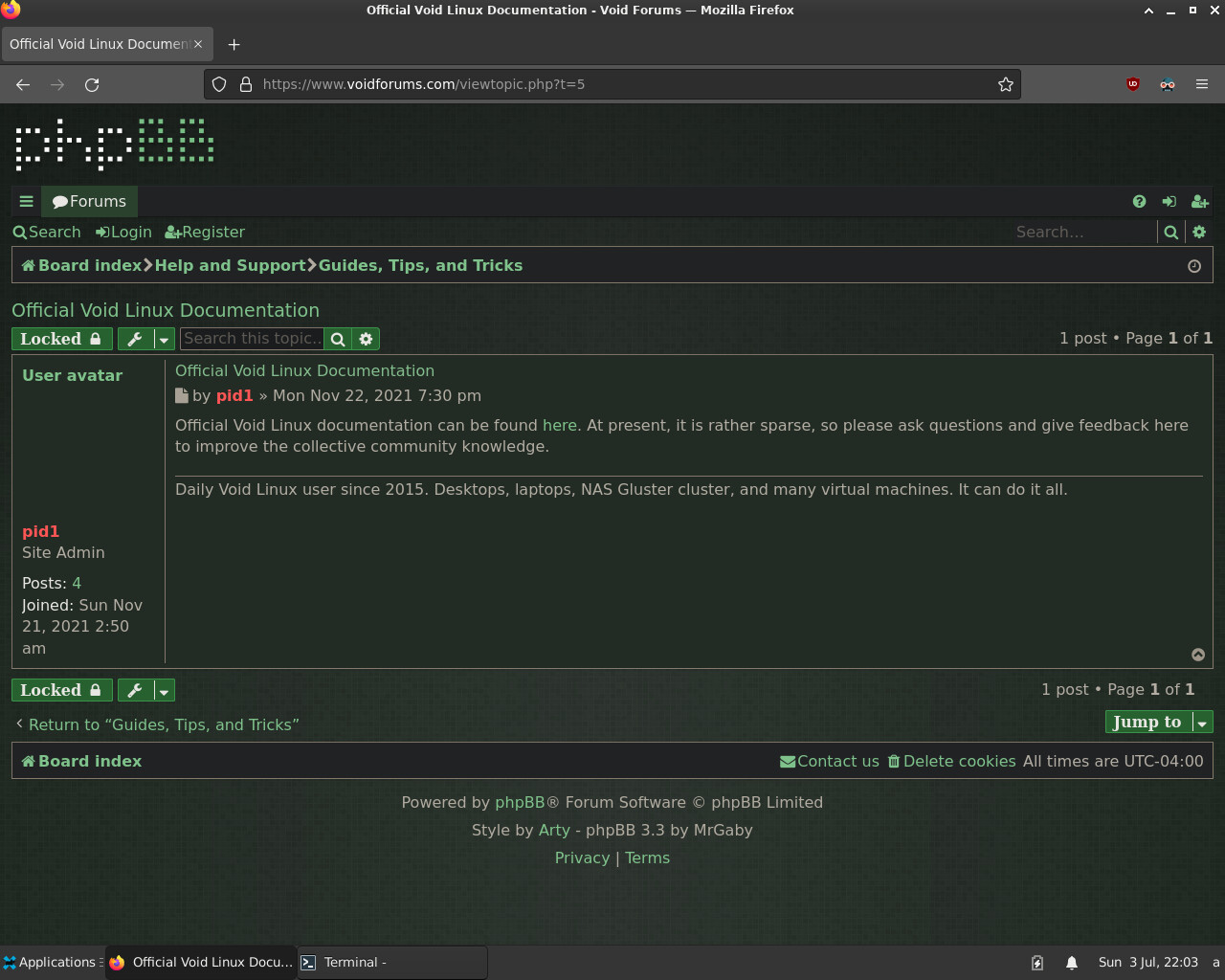The height and width of the screenshot is (980, 1225).
Task: Click the extension icon next to uBlock
Action: coord(1168,84)
